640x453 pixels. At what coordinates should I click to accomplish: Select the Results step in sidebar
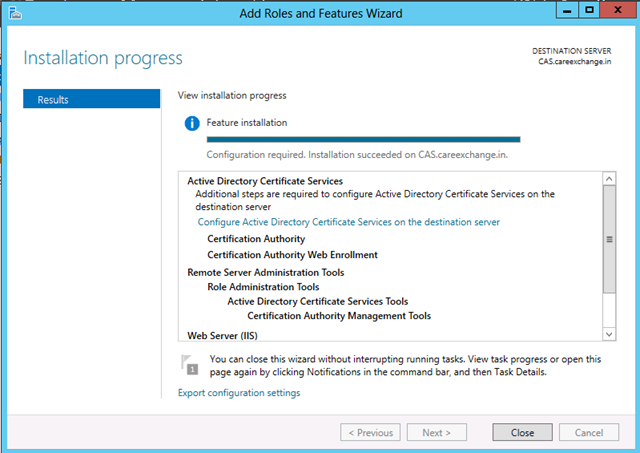91,99
